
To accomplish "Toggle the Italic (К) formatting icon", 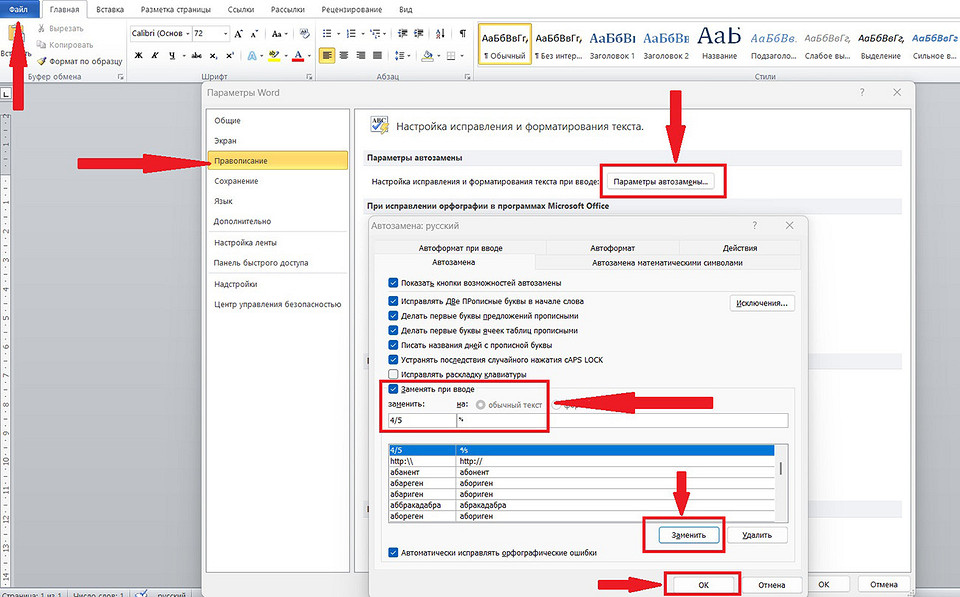I will pyautogui.click(x=154, y=55).
